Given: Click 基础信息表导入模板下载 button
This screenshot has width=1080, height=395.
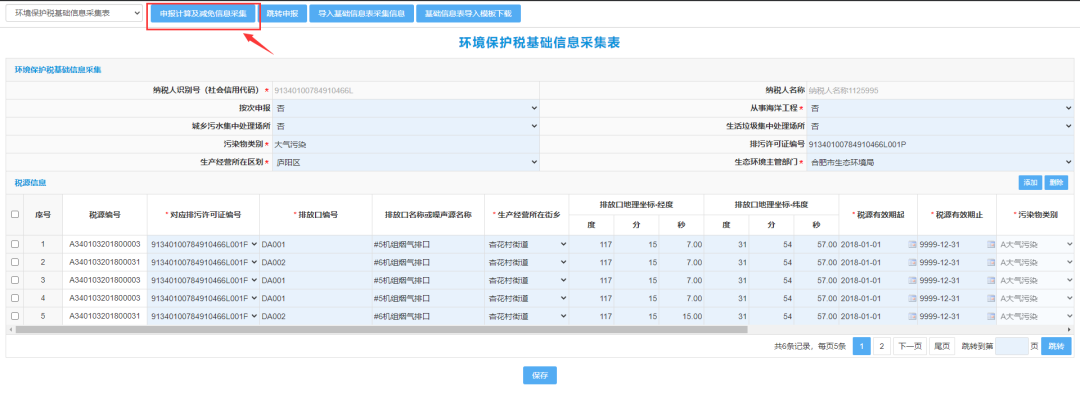Looking at the screenshot, I should (468, 14).
